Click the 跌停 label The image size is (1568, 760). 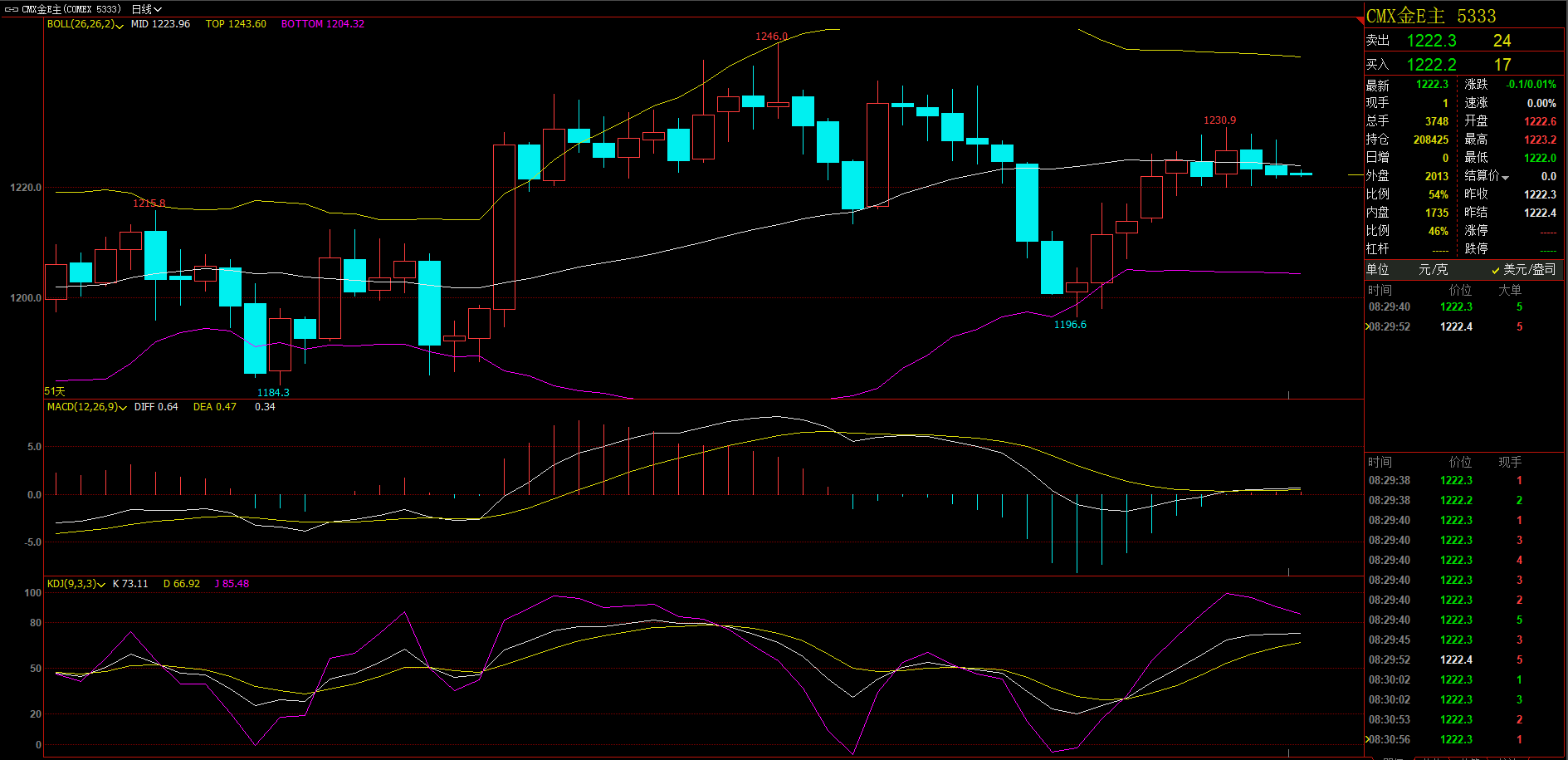[1476, 249]
